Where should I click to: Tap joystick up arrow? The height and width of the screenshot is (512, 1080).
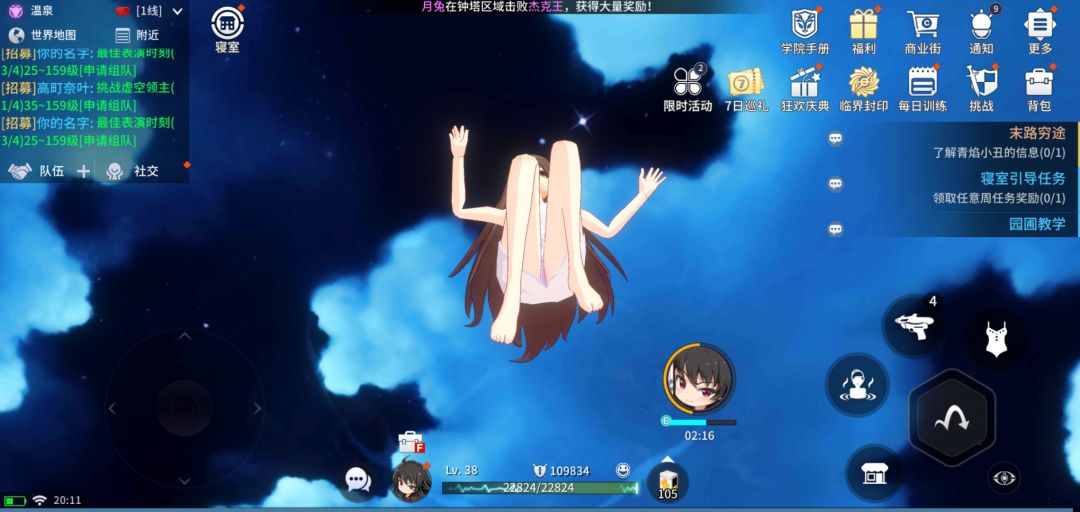[x=185, y=336]
